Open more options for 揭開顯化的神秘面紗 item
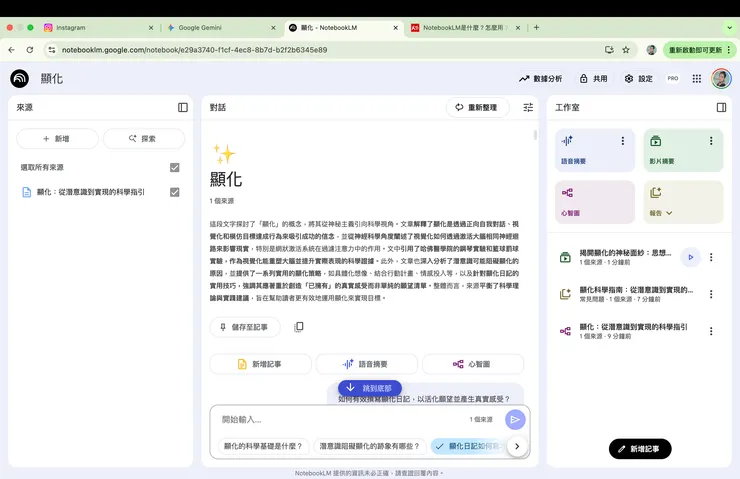The image size is (740, 479). [x=711, y=257]
